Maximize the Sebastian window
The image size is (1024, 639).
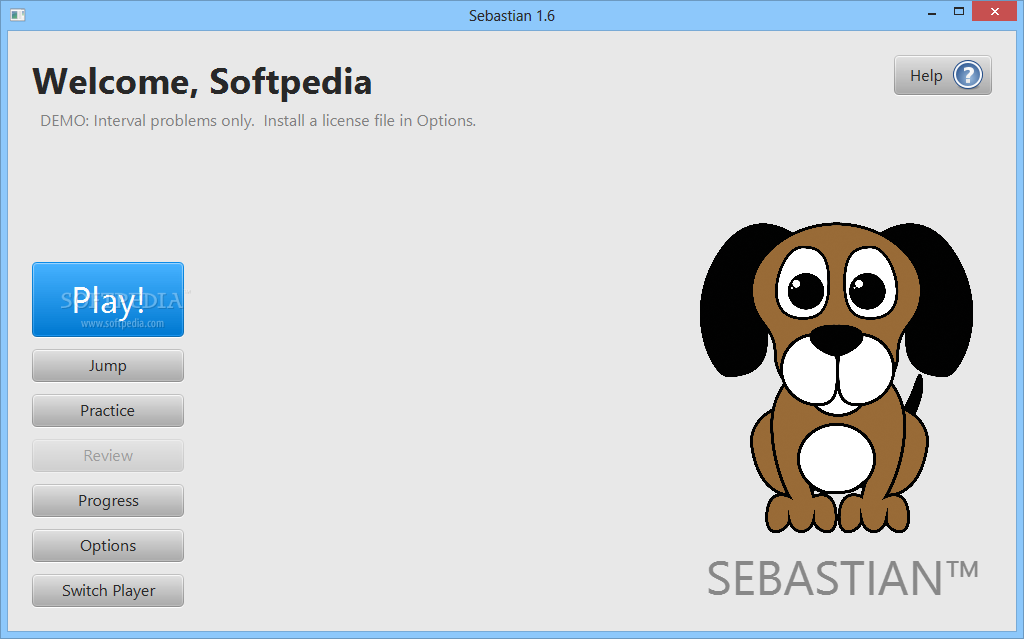tap(959, 12)
